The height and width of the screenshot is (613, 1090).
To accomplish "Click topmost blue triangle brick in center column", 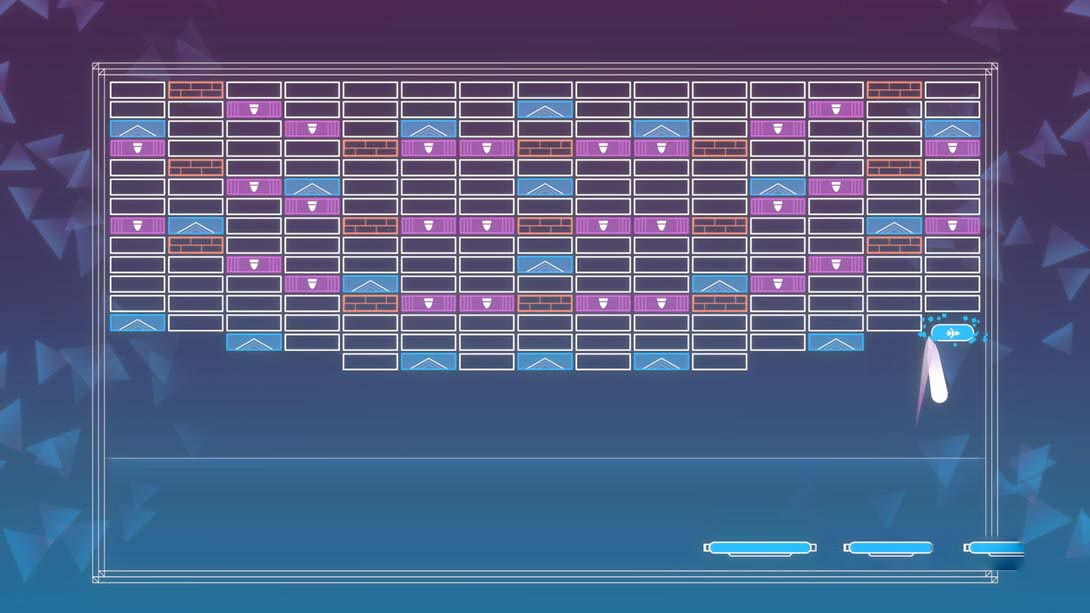I will (545, 109).
